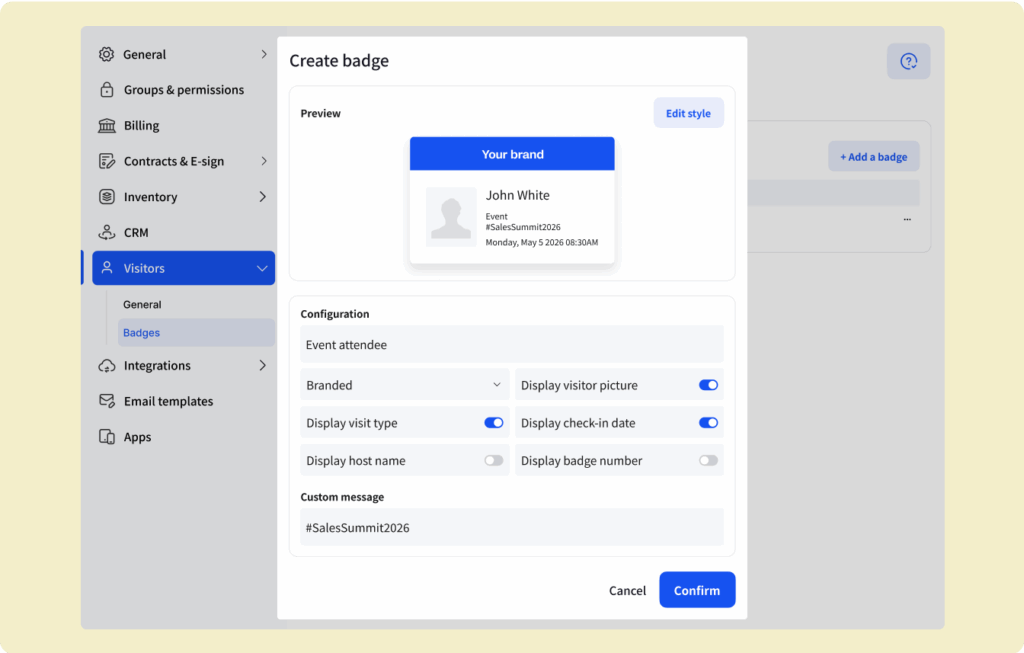Enable the Display host name toggle

(493, 460)
